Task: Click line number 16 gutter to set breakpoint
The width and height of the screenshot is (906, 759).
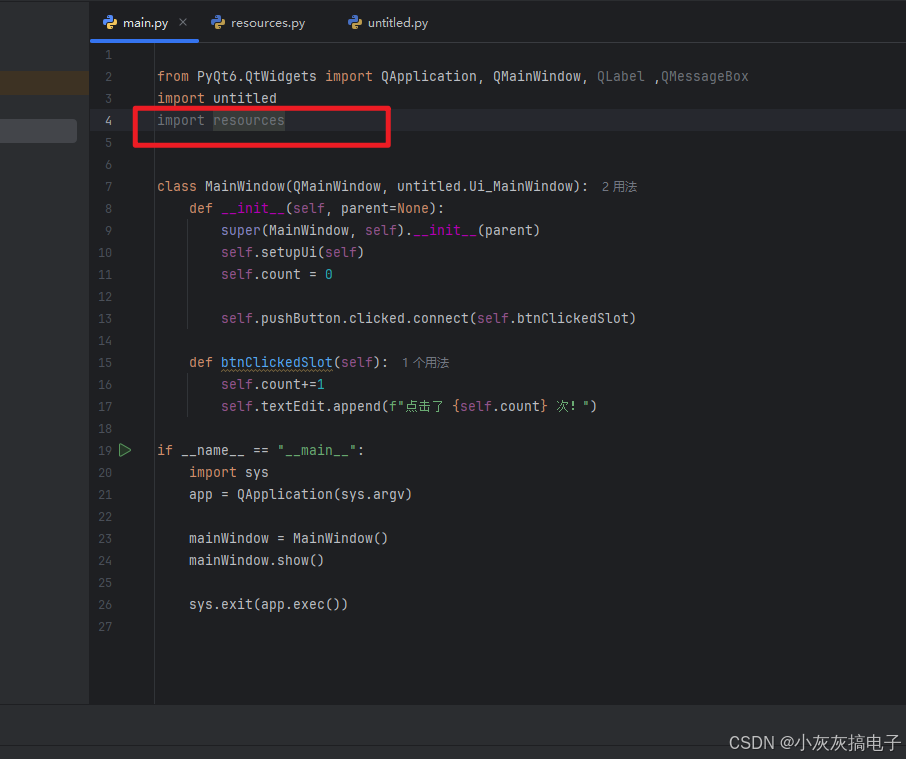Action: (x=105, y=384)
